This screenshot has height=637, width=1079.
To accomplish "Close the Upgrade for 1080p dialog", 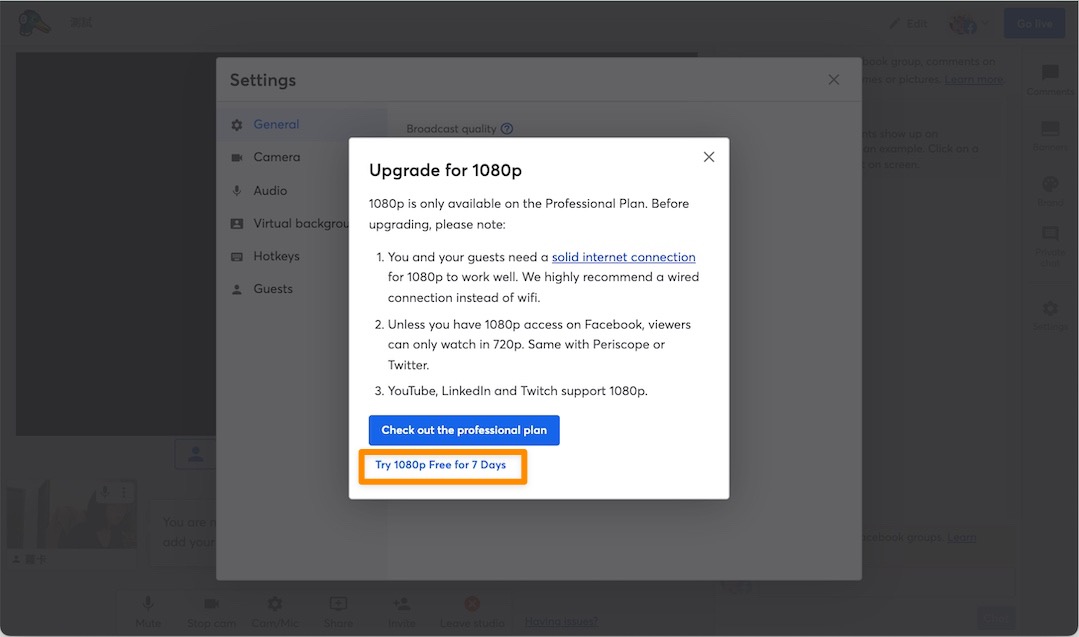I will [x=709, y=157].
